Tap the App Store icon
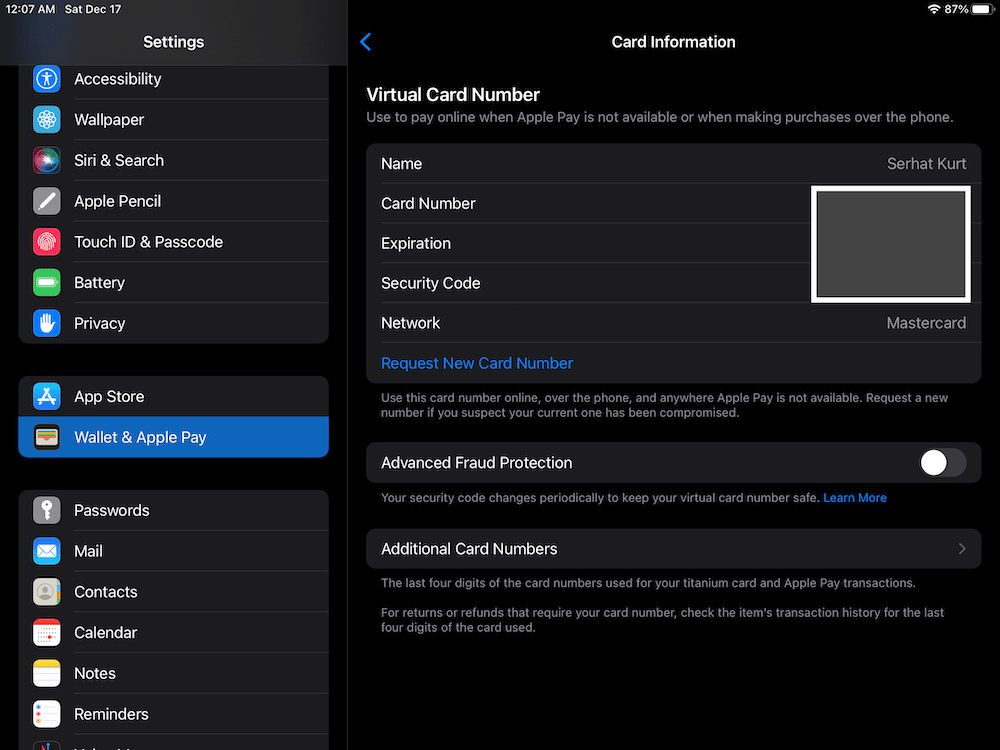The image size is (1000, 750). [47, 397]
